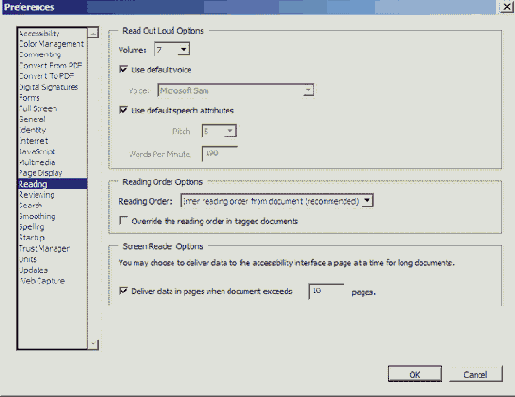Enable Use default voice checkbox

tap(123, 69)
